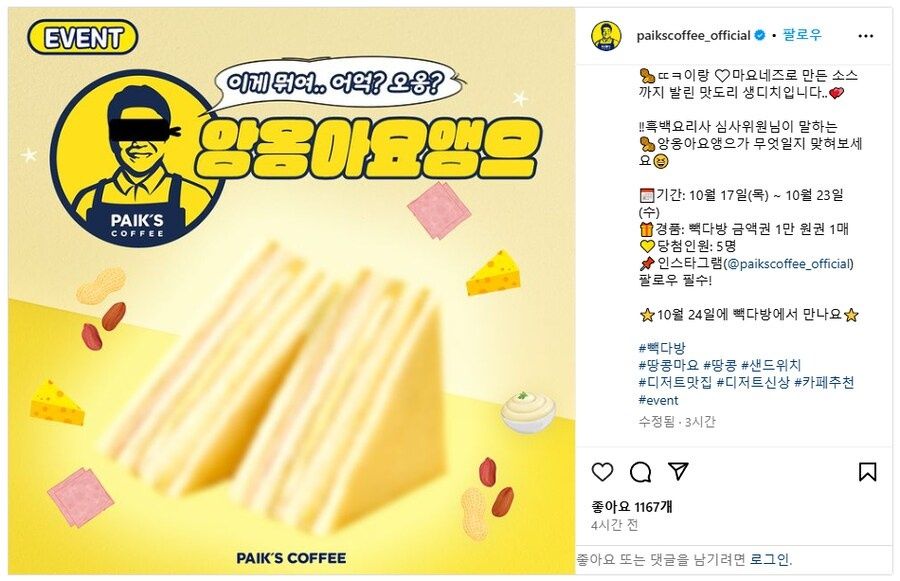The image size is (900, 581).
Task: Save post with the bookmark icon
Action: tap(867, 471)
